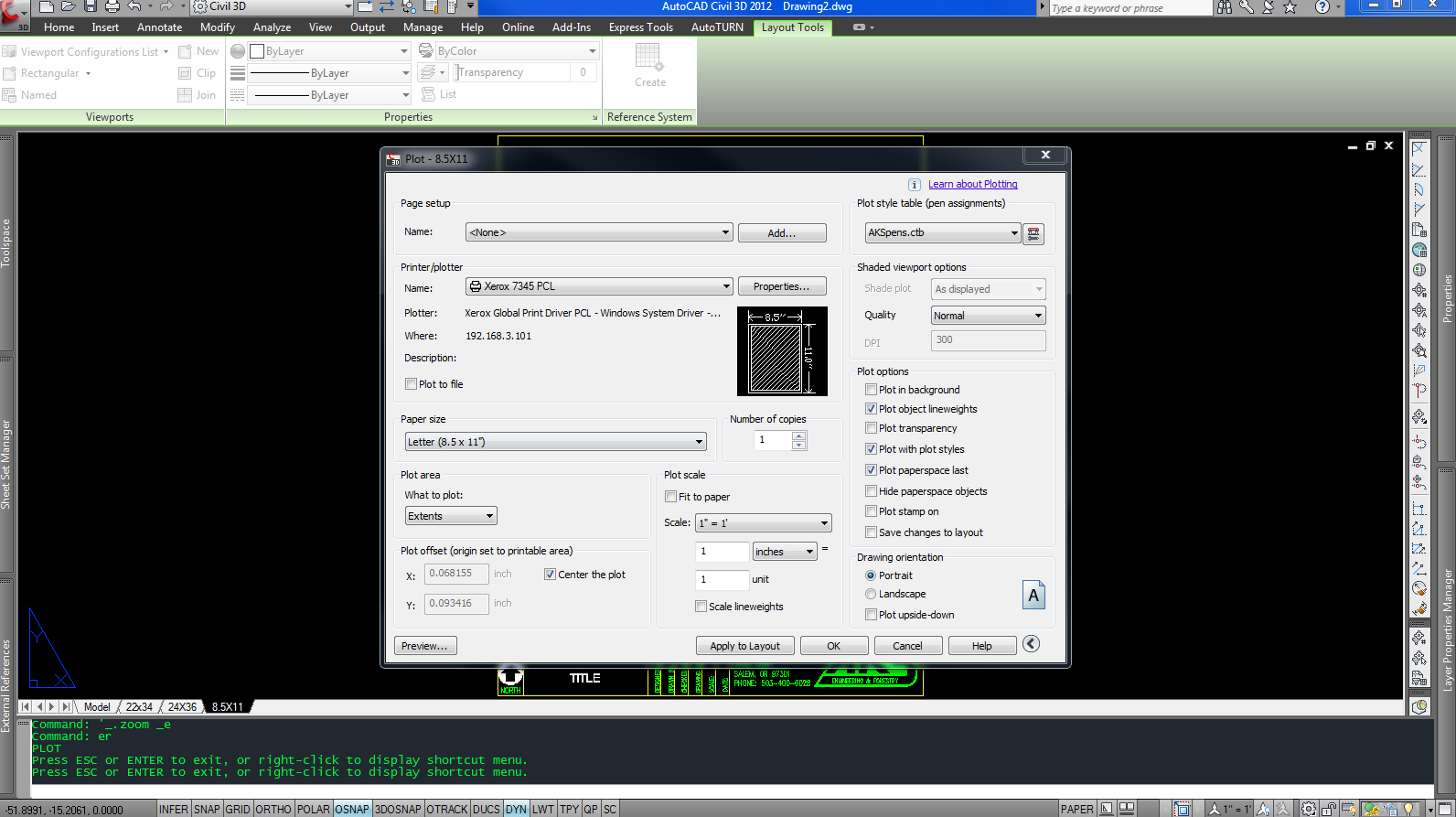This screenshot has height=817, width=1456.
Task: Click the ByLayer color swatch dropdown in Properties
Action: [x=331, y=51]
